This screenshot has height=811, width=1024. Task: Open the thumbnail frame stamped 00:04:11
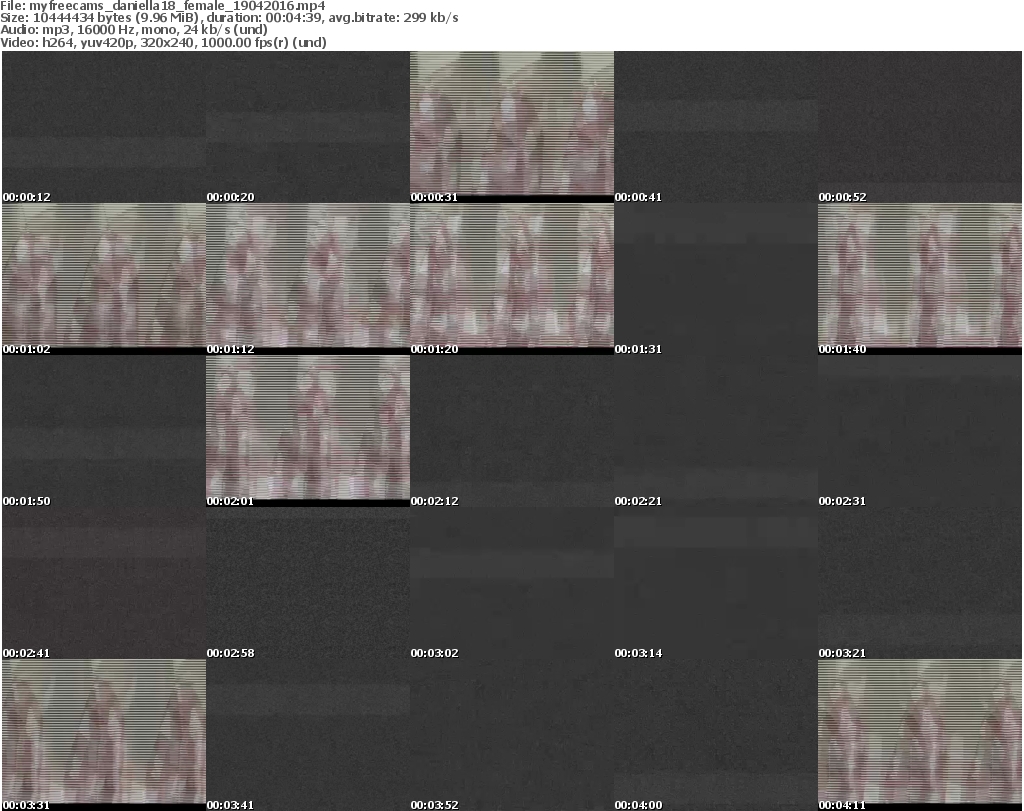[920, 735]
